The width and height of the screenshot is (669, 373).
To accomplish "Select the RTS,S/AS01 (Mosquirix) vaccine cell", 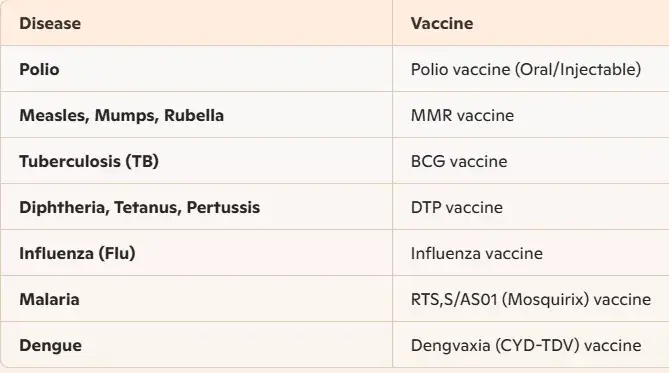I will [531, 299].
